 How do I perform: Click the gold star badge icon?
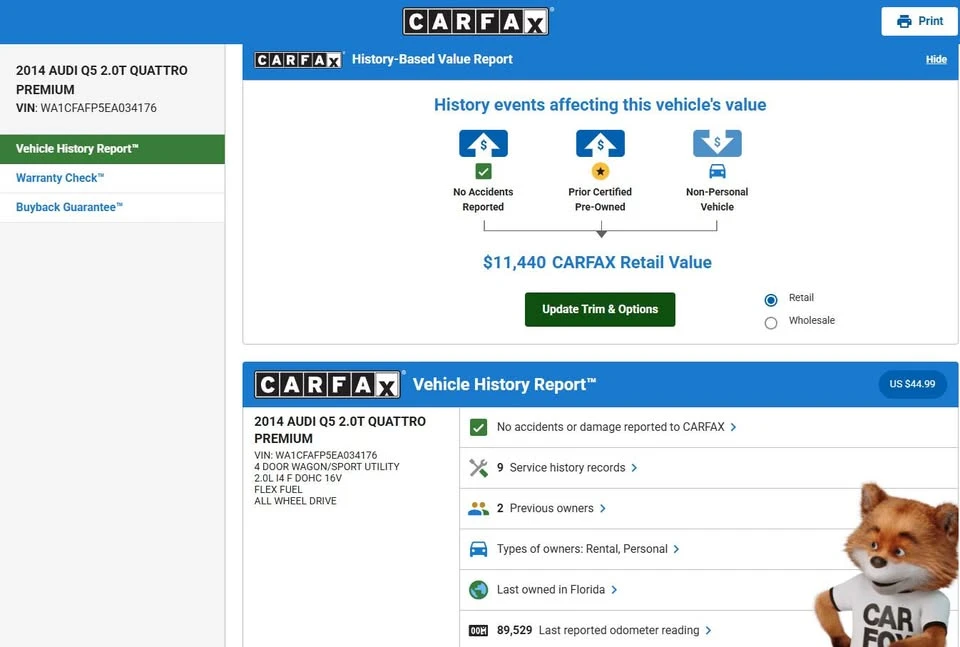pos(600,171)
